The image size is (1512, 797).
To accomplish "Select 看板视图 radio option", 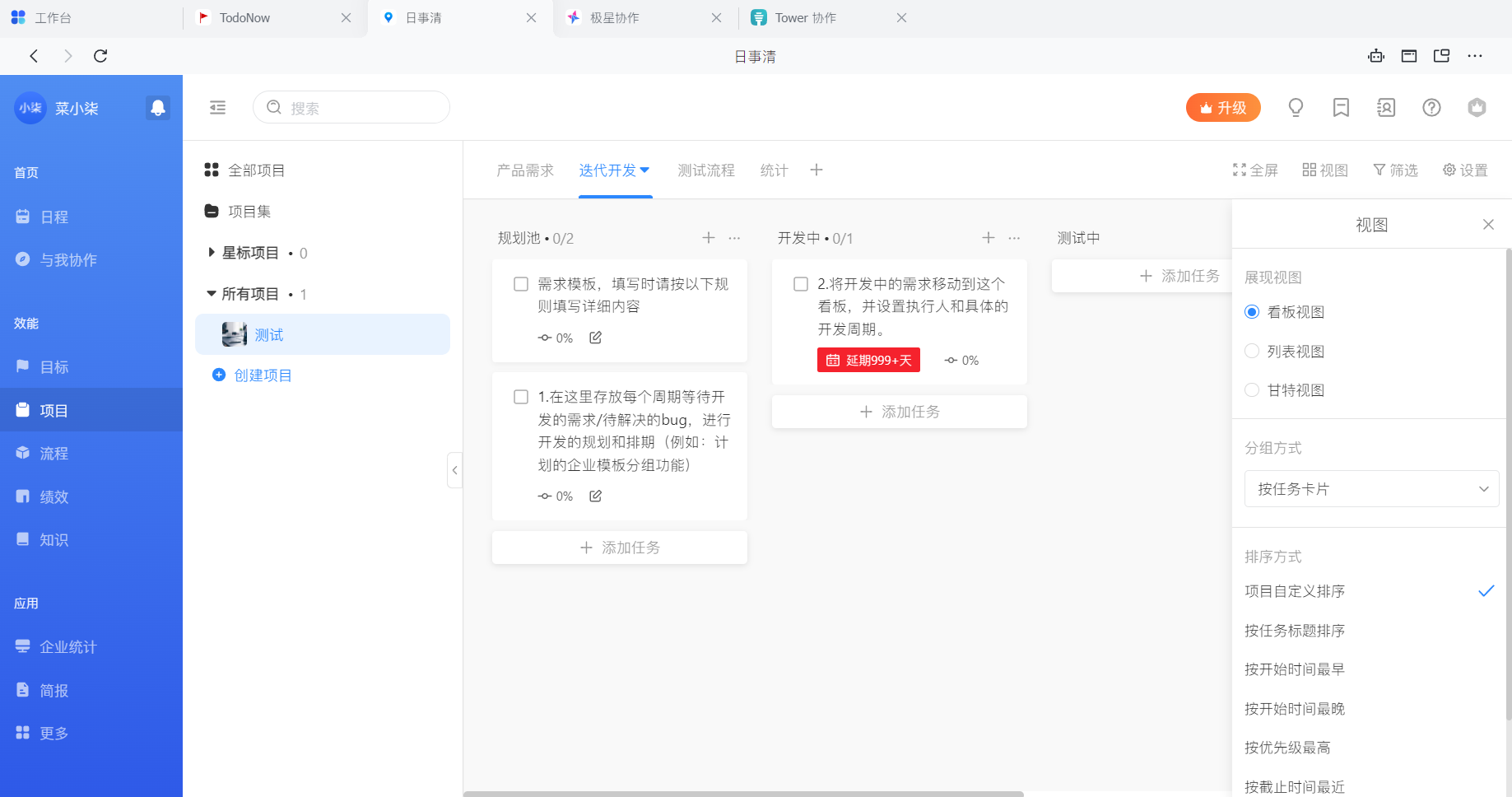I will (1252, 312).
